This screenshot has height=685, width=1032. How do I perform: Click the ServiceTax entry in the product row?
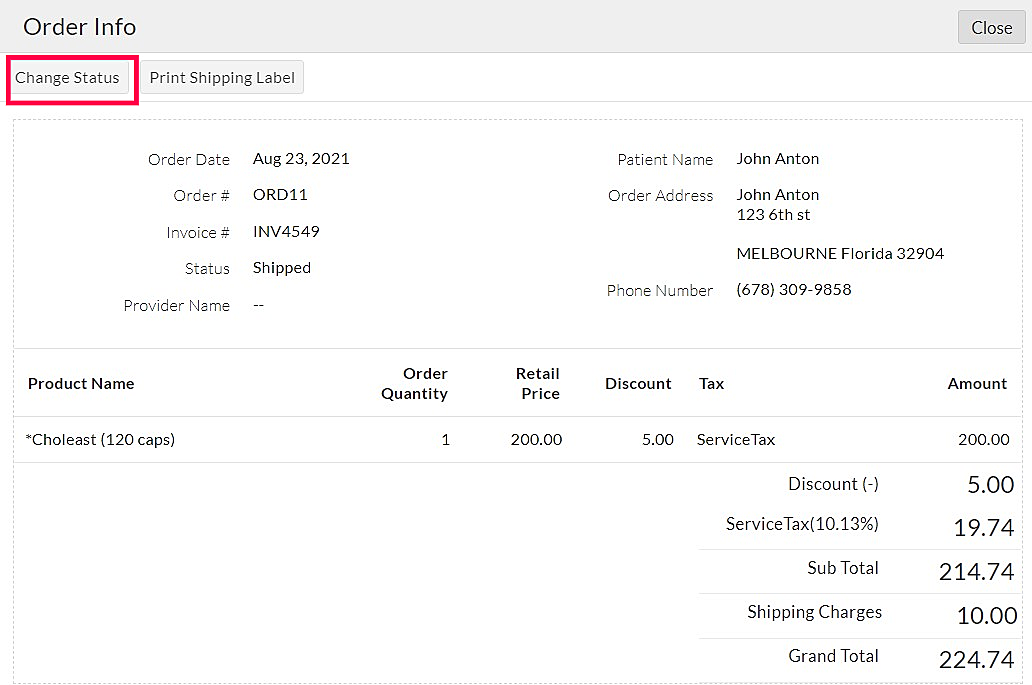[x=736, y=440]
